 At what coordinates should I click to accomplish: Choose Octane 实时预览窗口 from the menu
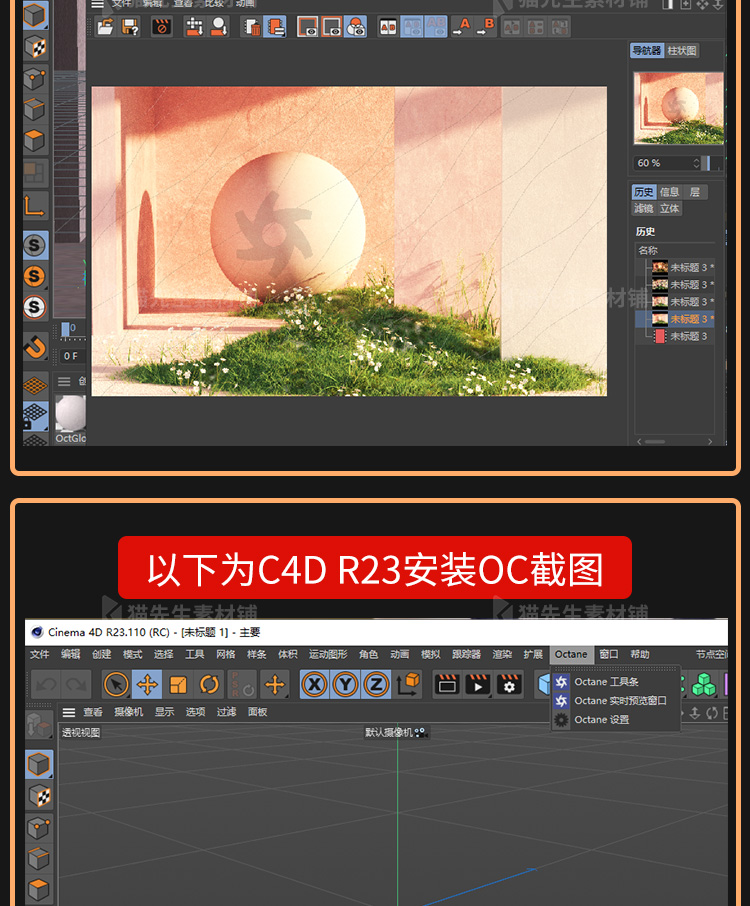615,700
